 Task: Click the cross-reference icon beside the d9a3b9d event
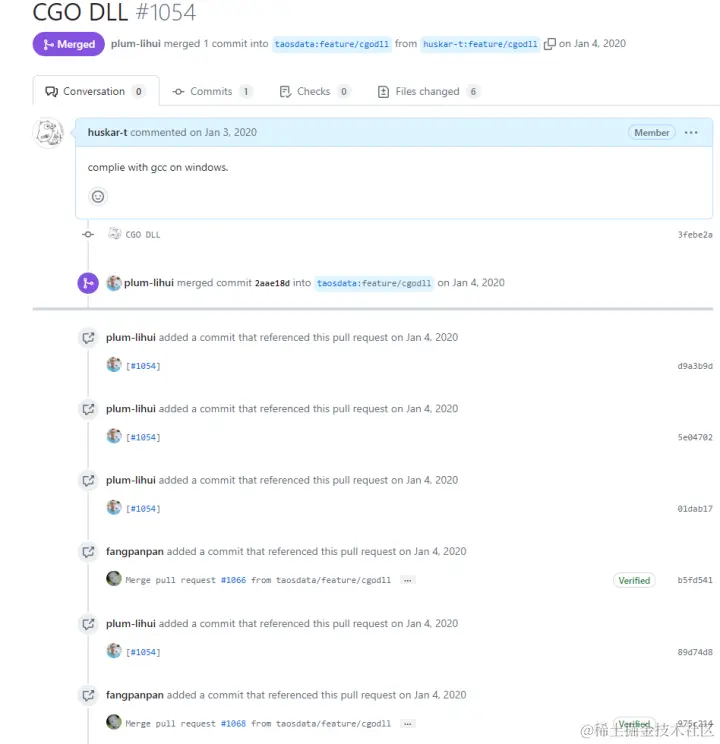88,338
